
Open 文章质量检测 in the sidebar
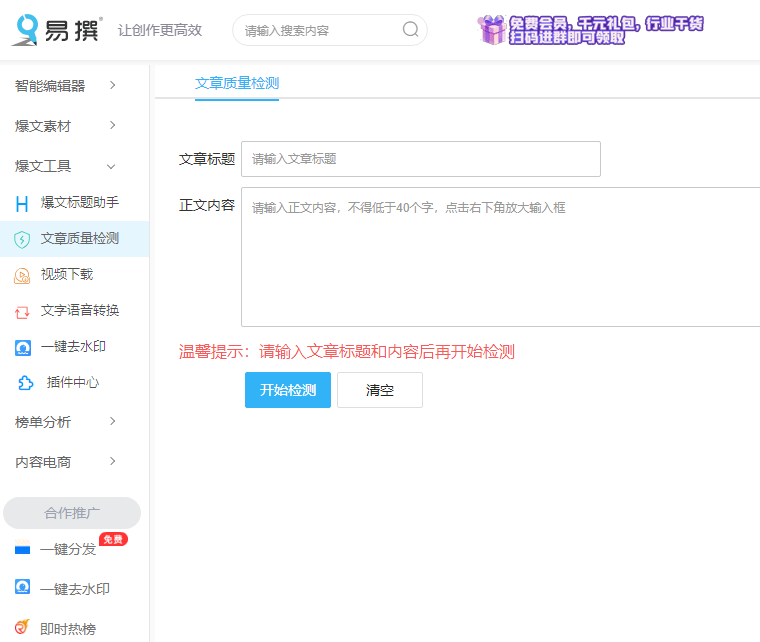pos(75,239)
